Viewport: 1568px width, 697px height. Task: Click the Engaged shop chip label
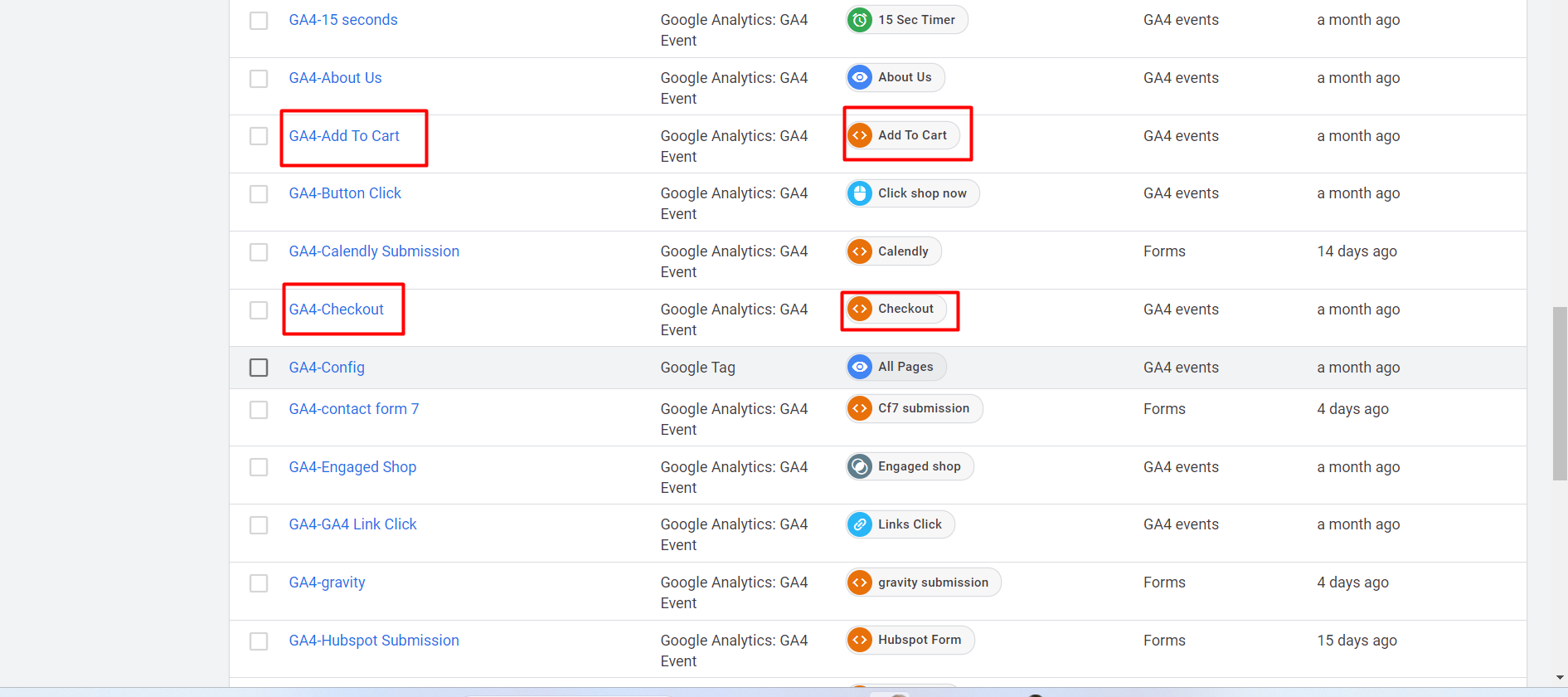coord(920,466)
